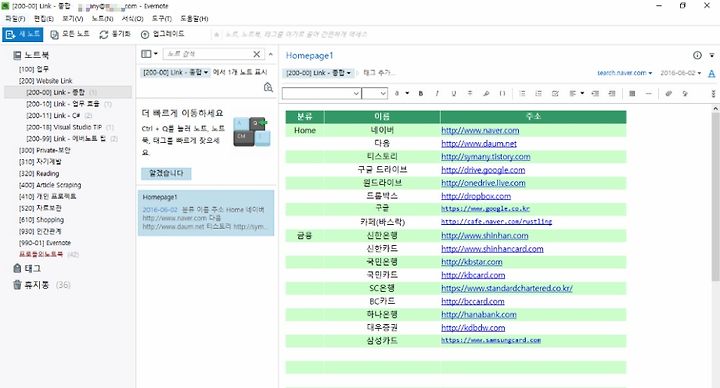Insert a checkbox to-do item
This screenshot has height=388, width=720.
click(555, 93)
